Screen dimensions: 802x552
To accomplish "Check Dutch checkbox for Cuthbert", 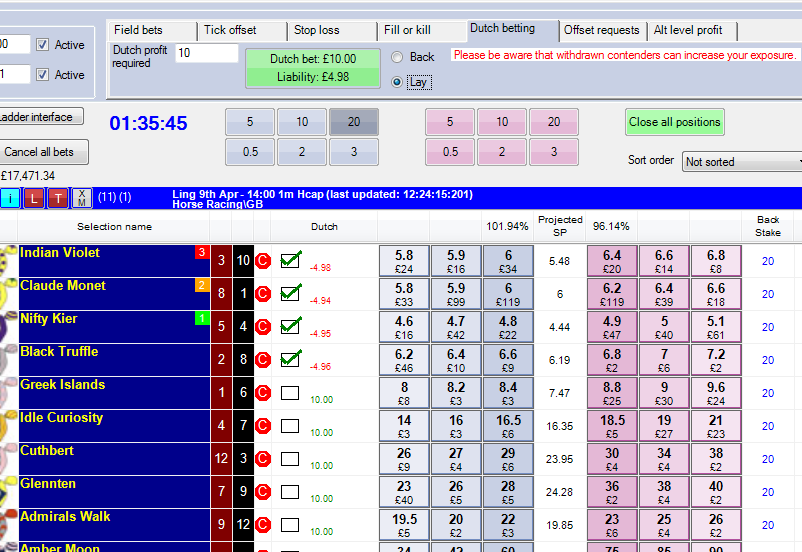I will pos(290,459).
